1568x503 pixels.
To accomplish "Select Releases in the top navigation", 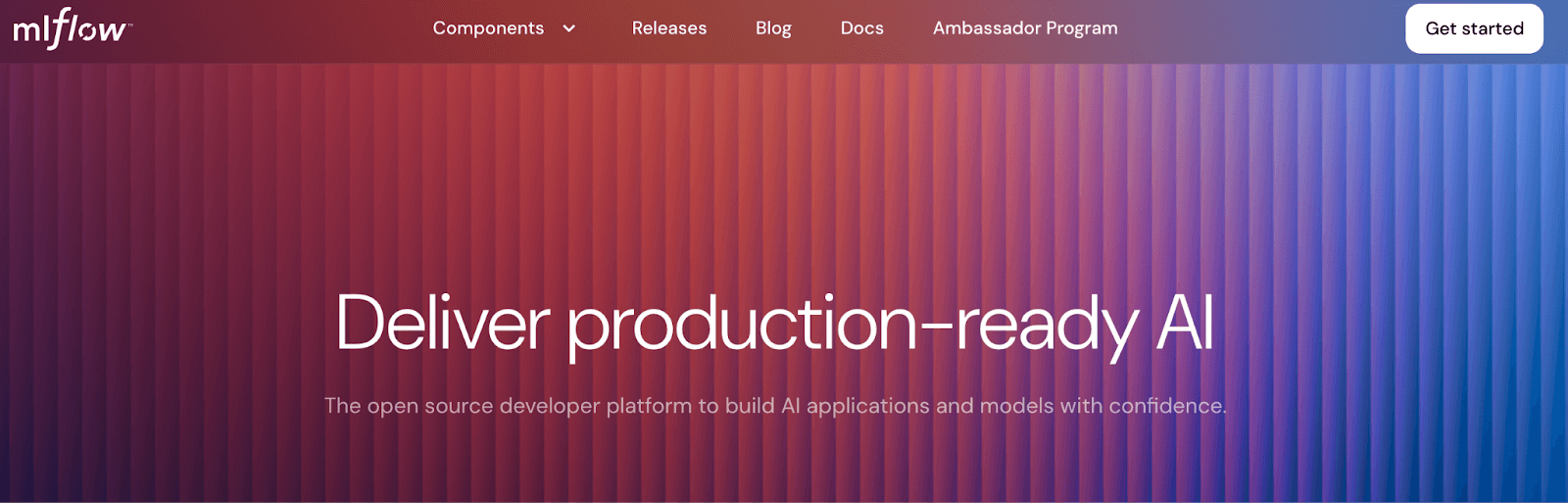I will (668, 28).
